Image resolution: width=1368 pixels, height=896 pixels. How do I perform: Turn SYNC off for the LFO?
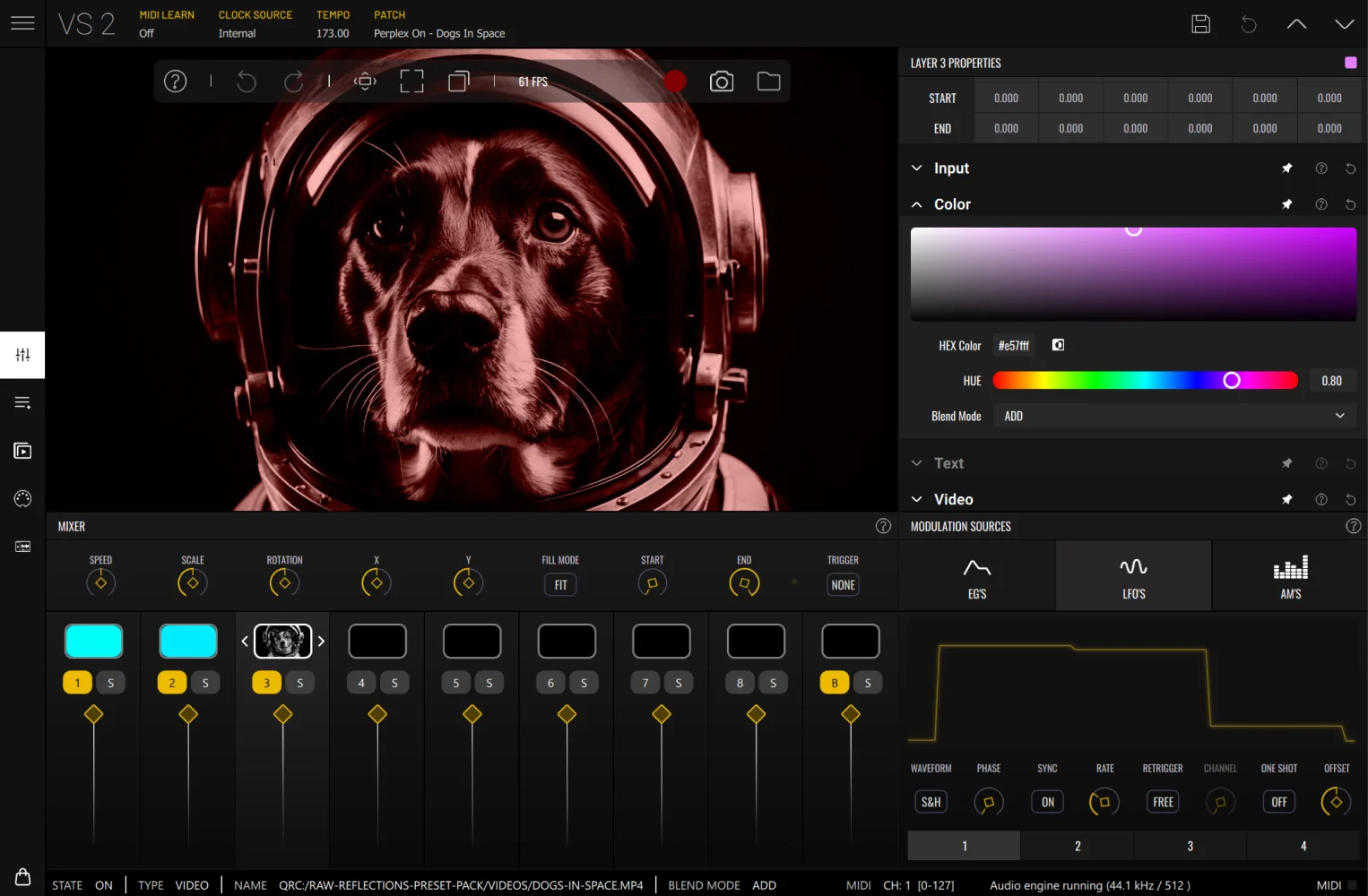click(x=1046, y=802)
